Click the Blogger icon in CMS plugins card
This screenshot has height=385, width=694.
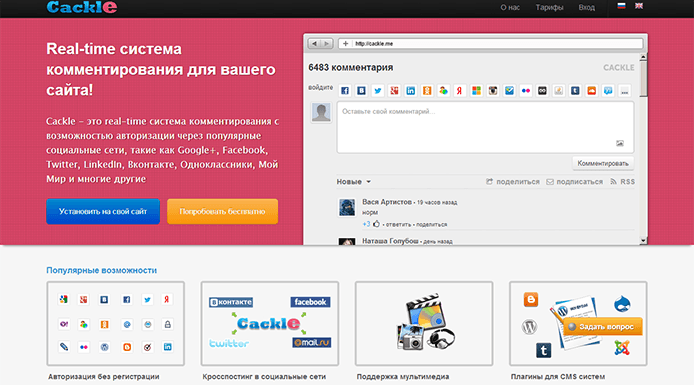pyautogui.click(x=531, y=300)
